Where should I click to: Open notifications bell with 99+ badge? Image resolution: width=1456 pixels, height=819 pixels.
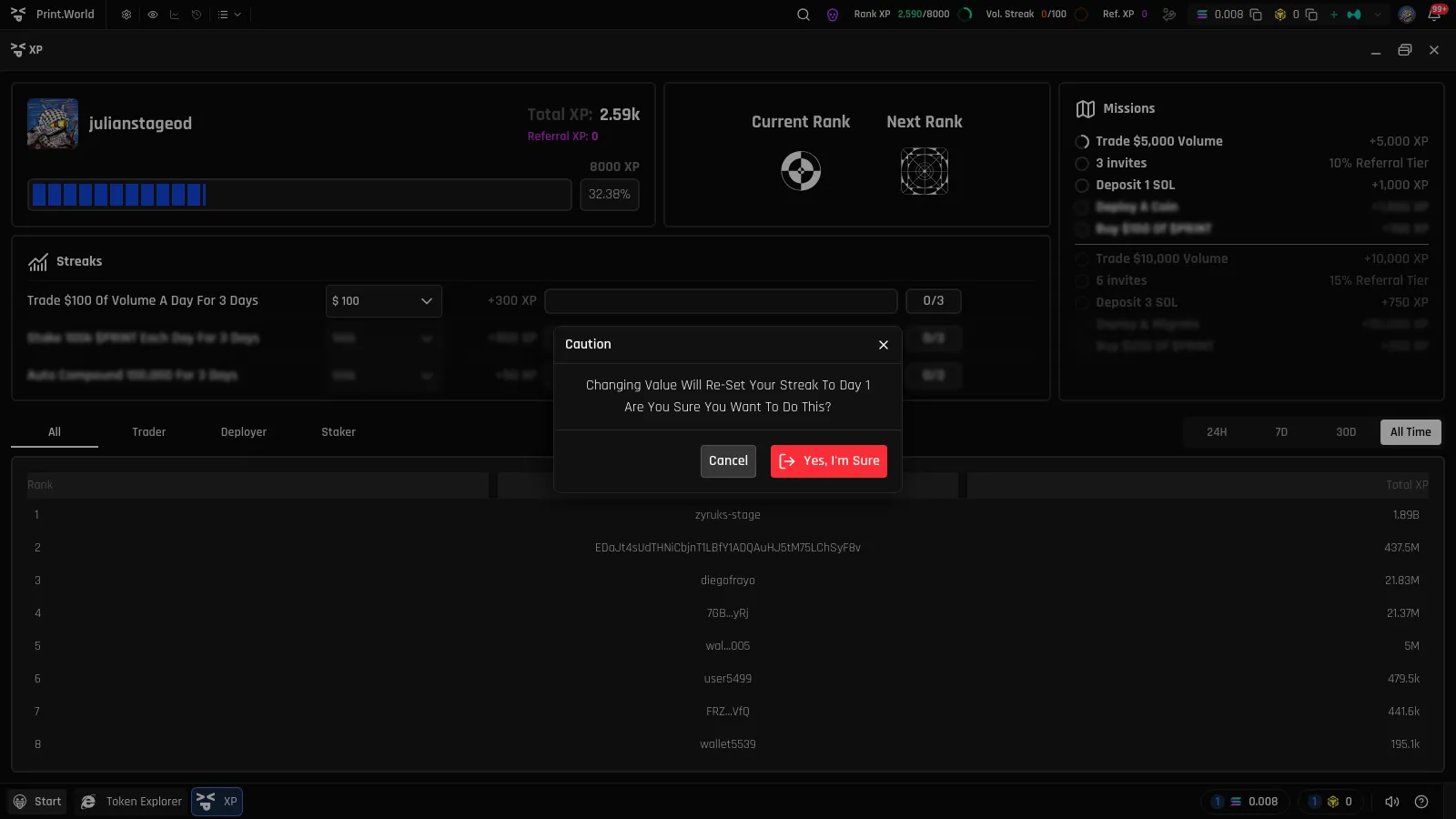click(1435, 14)
